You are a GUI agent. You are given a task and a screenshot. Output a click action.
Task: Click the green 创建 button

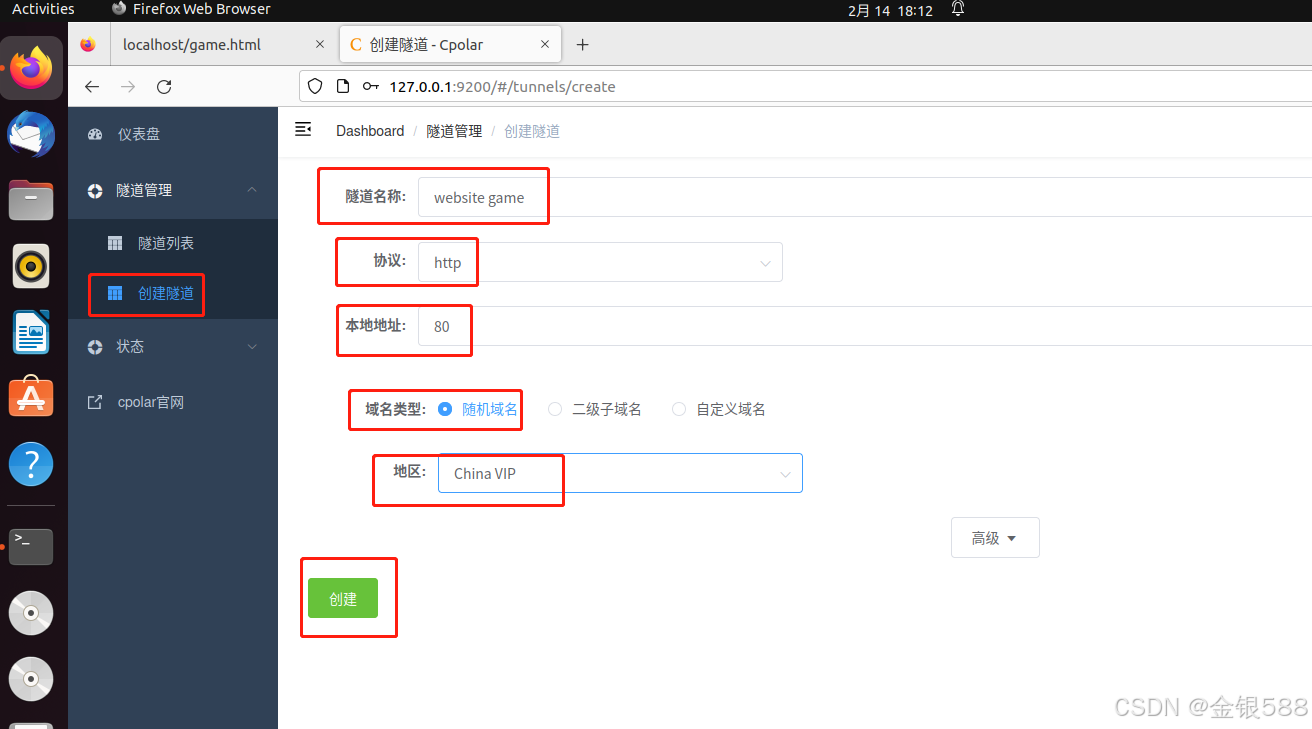tap(343, 598)
